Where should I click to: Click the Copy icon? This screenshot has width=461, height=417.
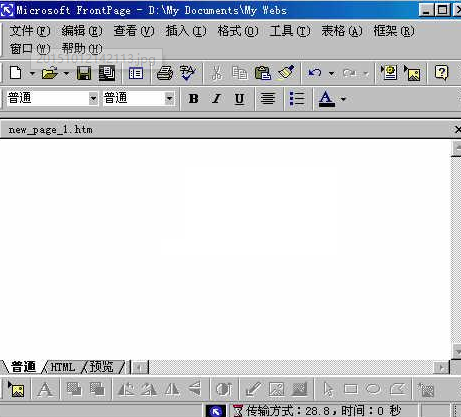[240, 73]
